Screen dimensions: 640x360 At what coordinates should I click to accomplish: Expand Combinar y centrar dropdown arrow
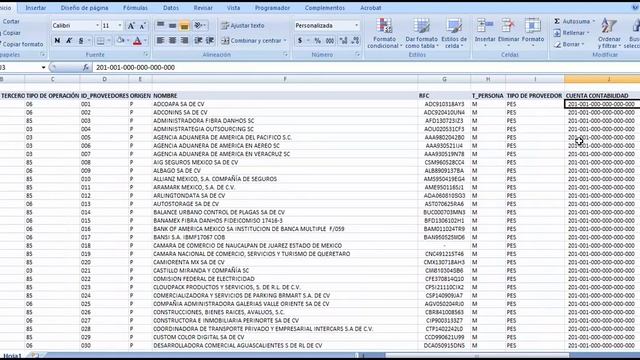tap(285, 40)
